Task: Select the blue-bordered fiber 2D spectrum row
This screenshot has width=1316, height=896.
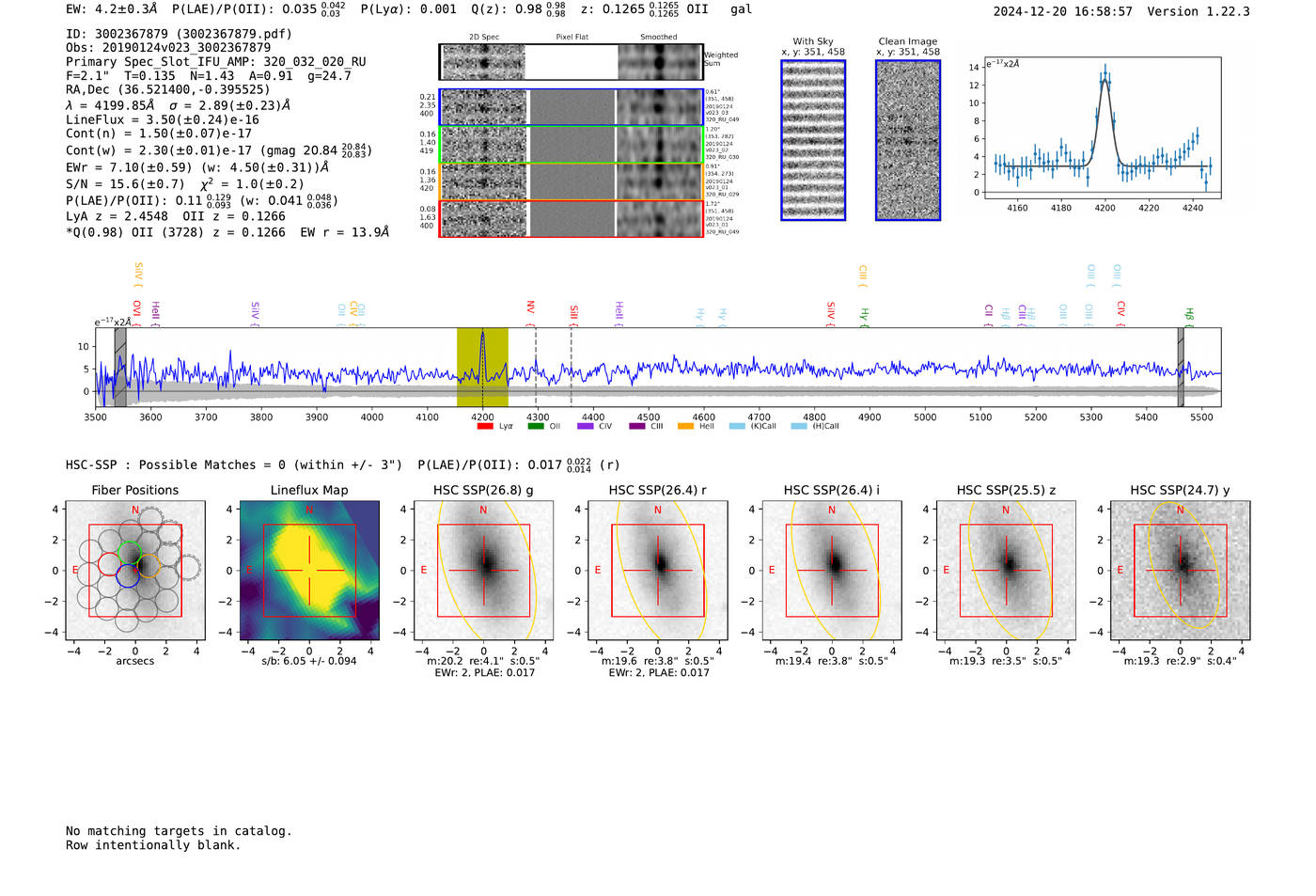Action: (571, 107)
